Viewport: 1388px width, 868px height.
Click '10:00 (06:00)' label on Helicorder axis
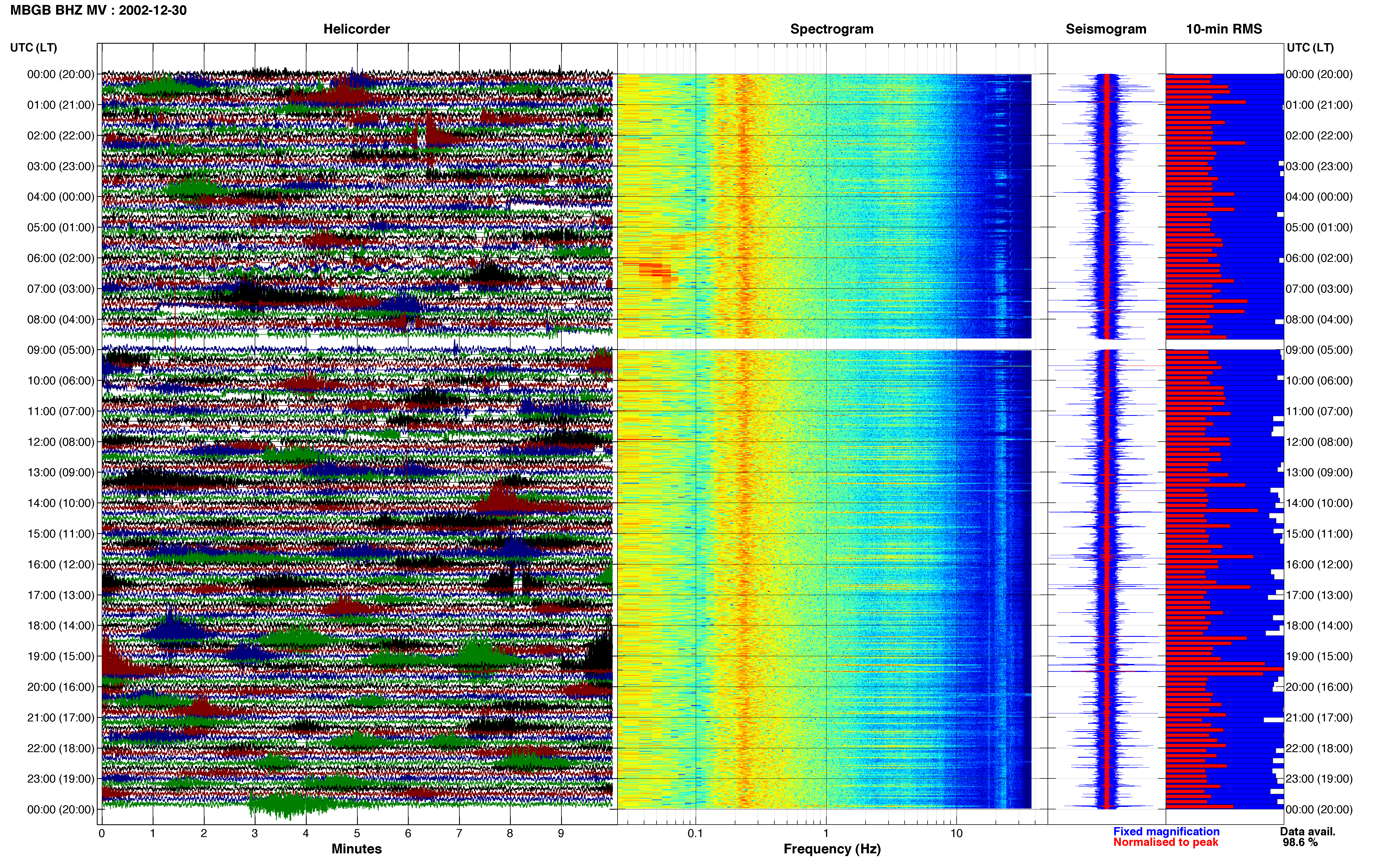point(61,380)
